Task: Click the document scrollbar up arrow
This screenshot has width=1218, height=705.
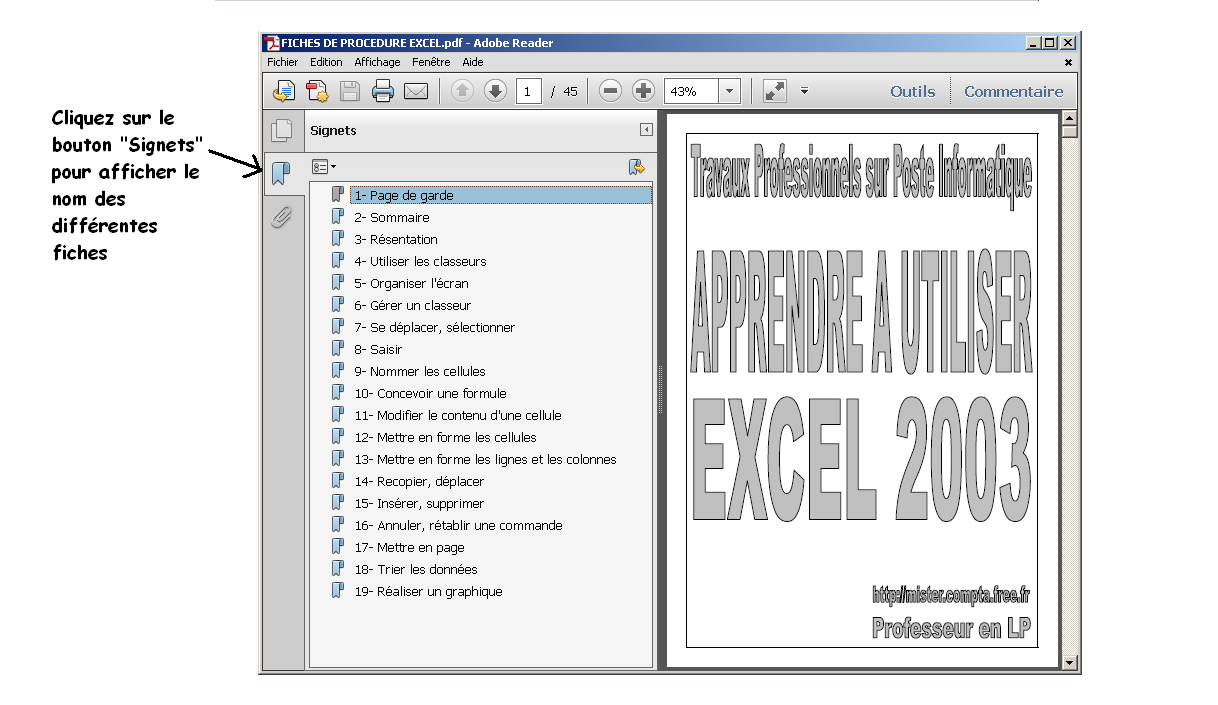Action: [x=1070, y=117]
